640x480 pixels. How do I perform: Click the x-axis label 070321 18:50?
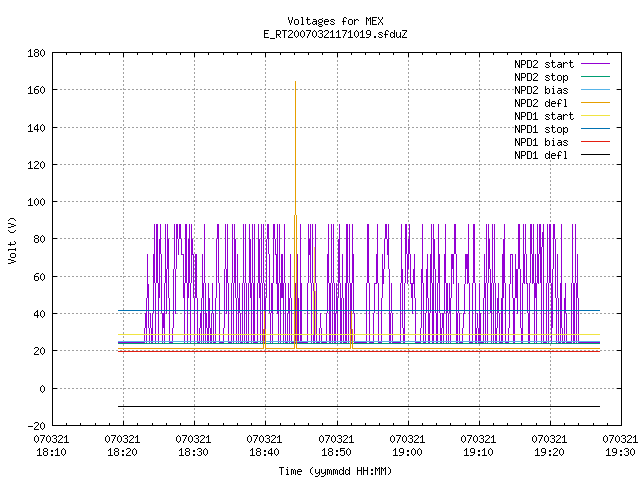[336, 446]
